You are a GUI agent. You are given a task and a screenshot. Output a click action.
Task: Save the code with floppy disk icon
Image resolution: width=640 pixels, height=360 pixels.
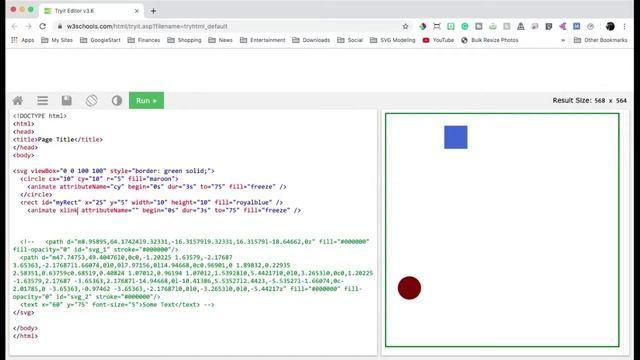67,100
